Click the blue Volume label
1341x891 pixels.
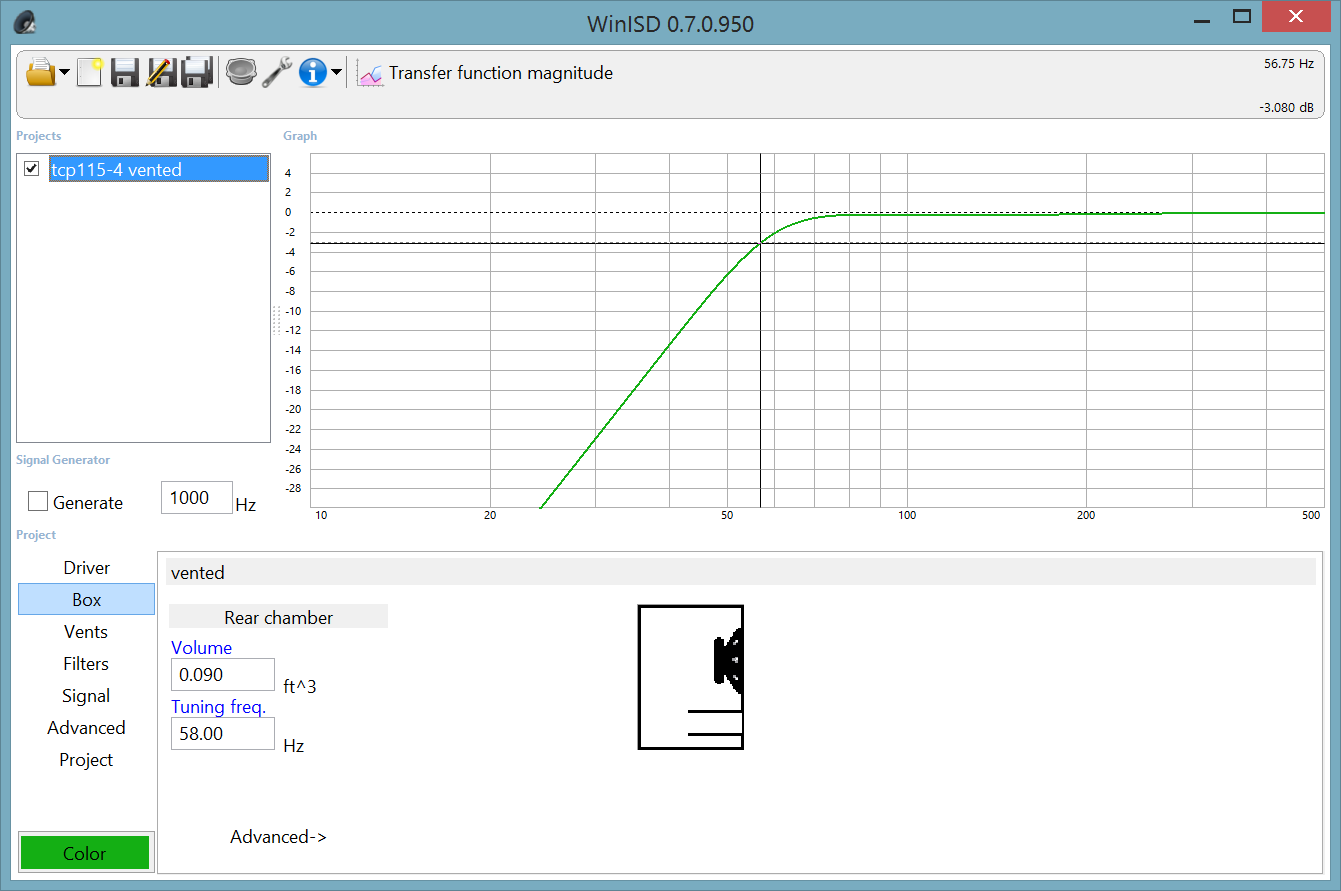pyautogui.click(x=201, y=648)
